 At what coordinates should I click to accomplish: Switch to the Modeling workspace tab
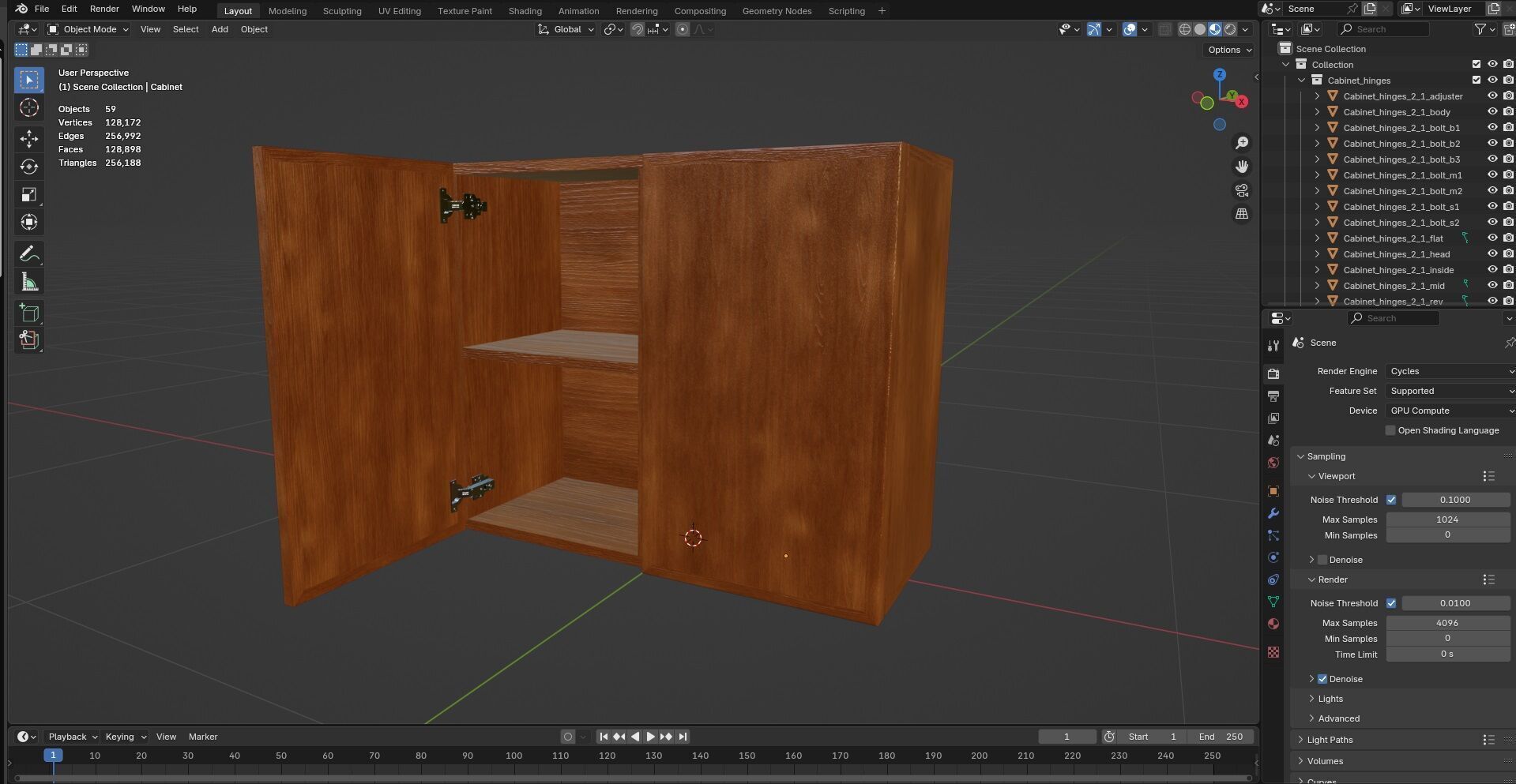[287, 11]
